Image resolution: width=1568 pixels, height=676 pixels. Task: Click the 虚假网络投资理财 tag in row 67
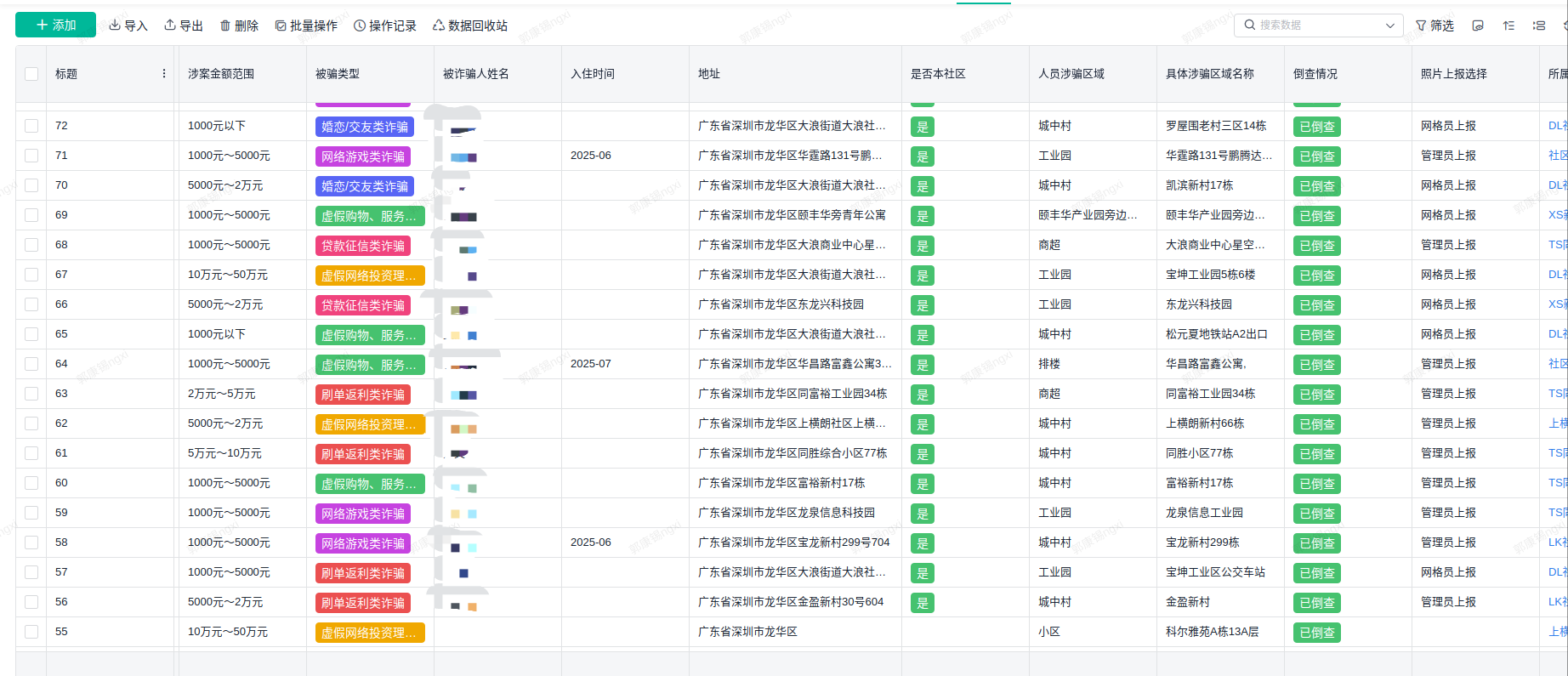(370, 276)
